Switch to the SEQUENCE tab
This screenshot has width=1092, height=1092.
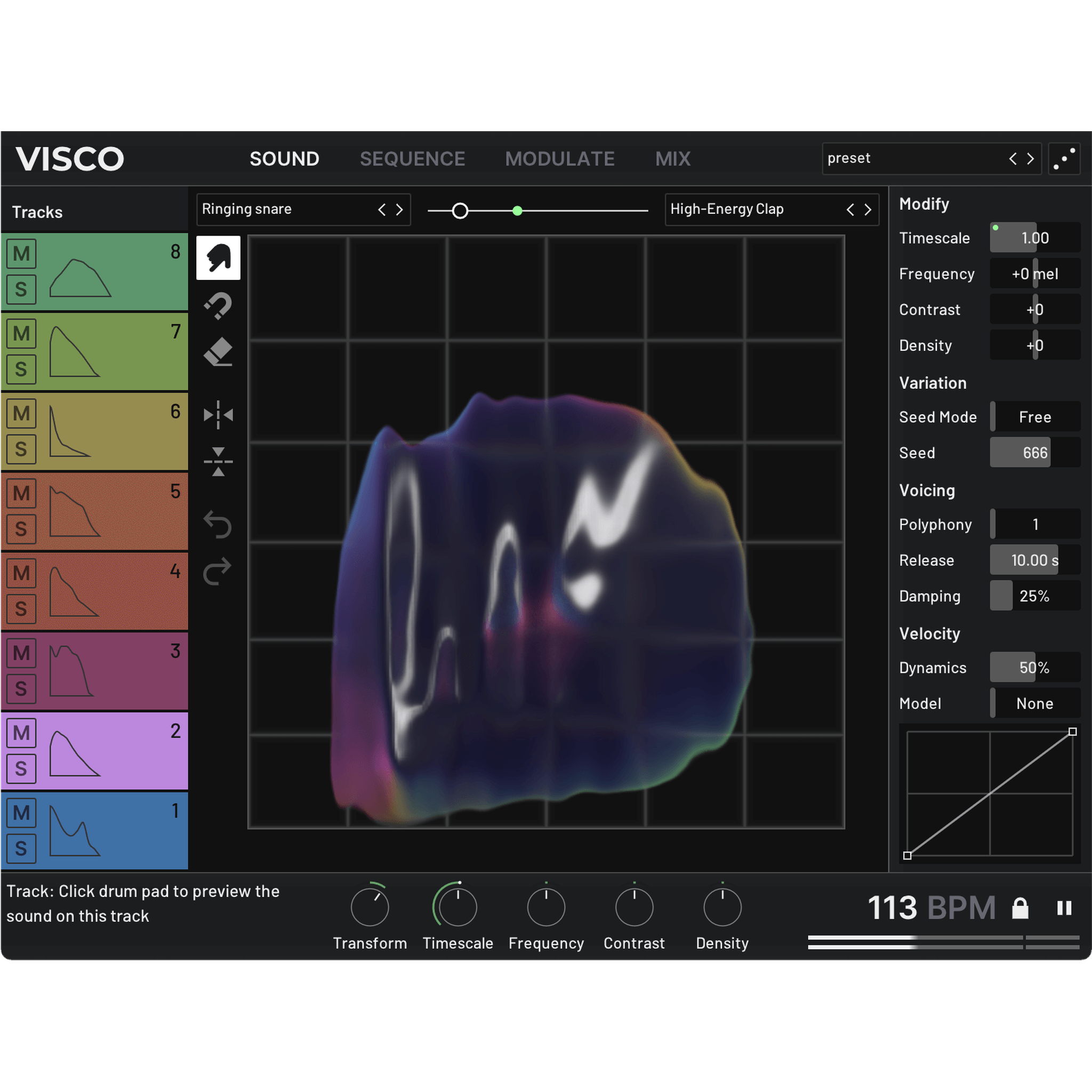(x=412, y=159)
